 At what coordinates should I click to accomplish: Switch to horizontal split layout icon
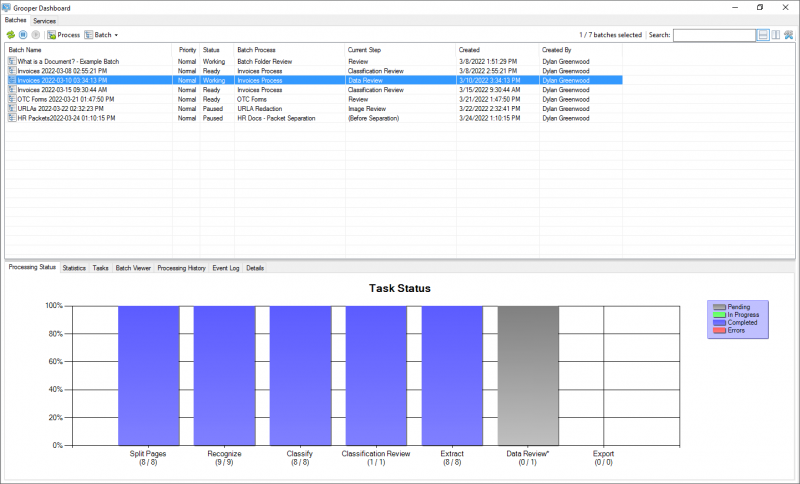(763, 35)
